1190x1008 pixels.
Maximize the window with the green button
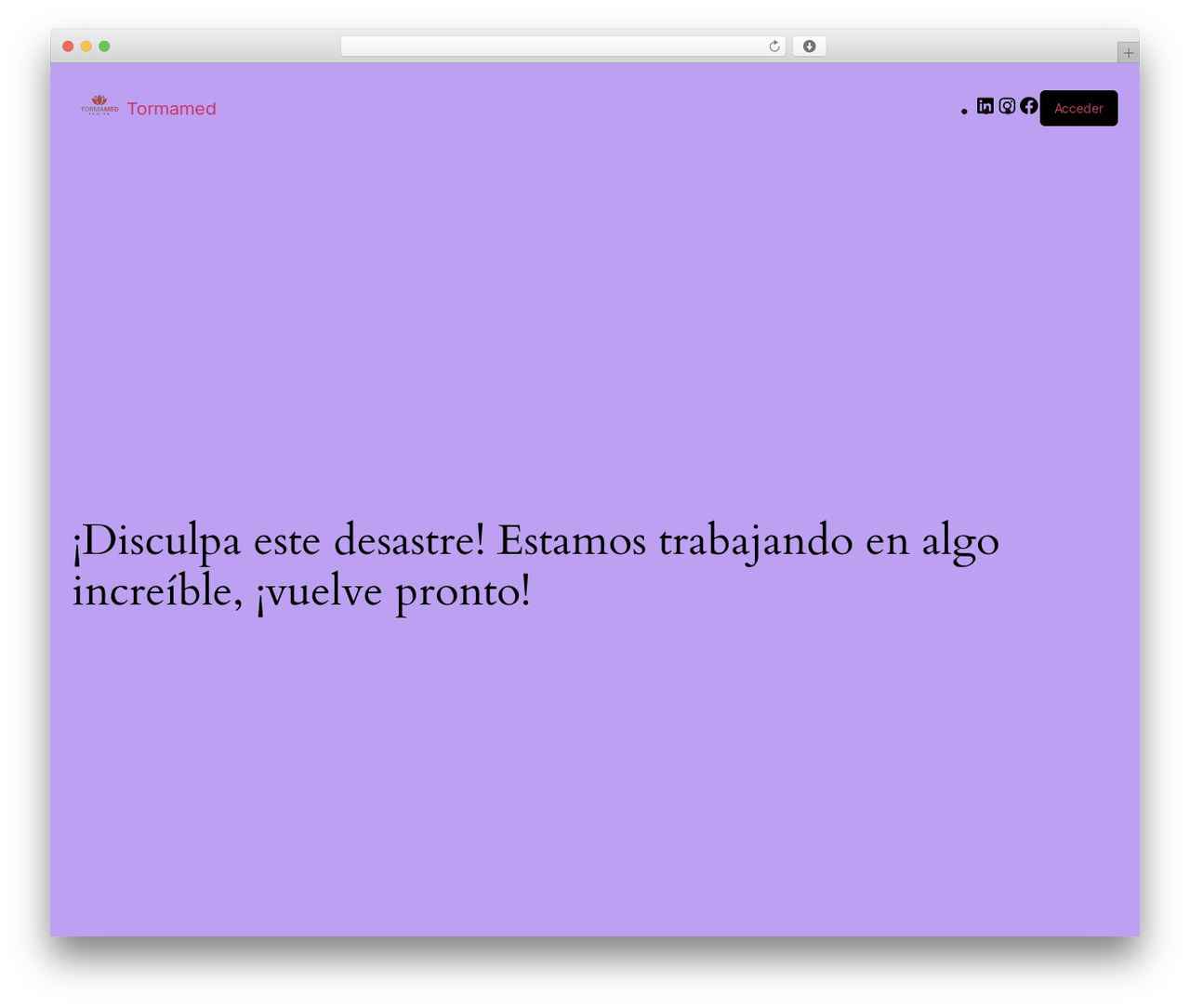coord(104,46)
